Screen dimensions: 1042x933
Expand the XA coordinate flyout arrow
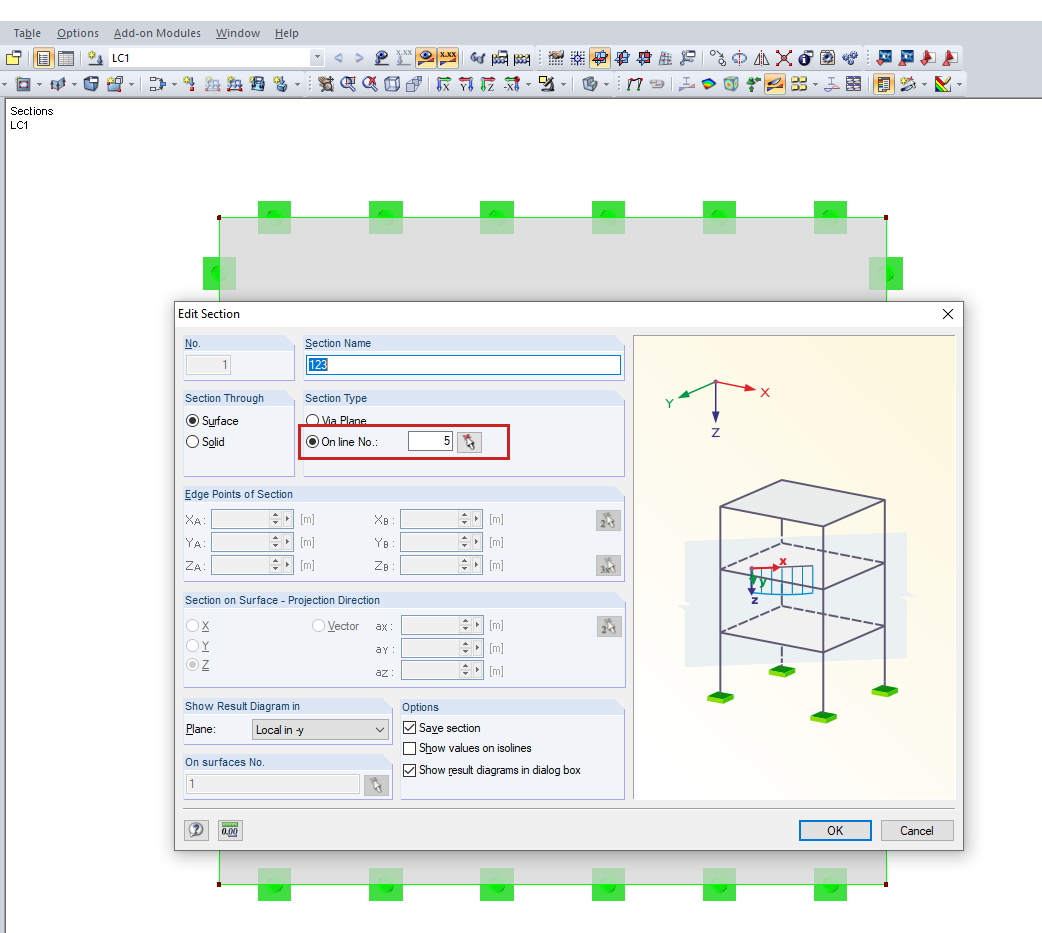click(x=288, y=519)
